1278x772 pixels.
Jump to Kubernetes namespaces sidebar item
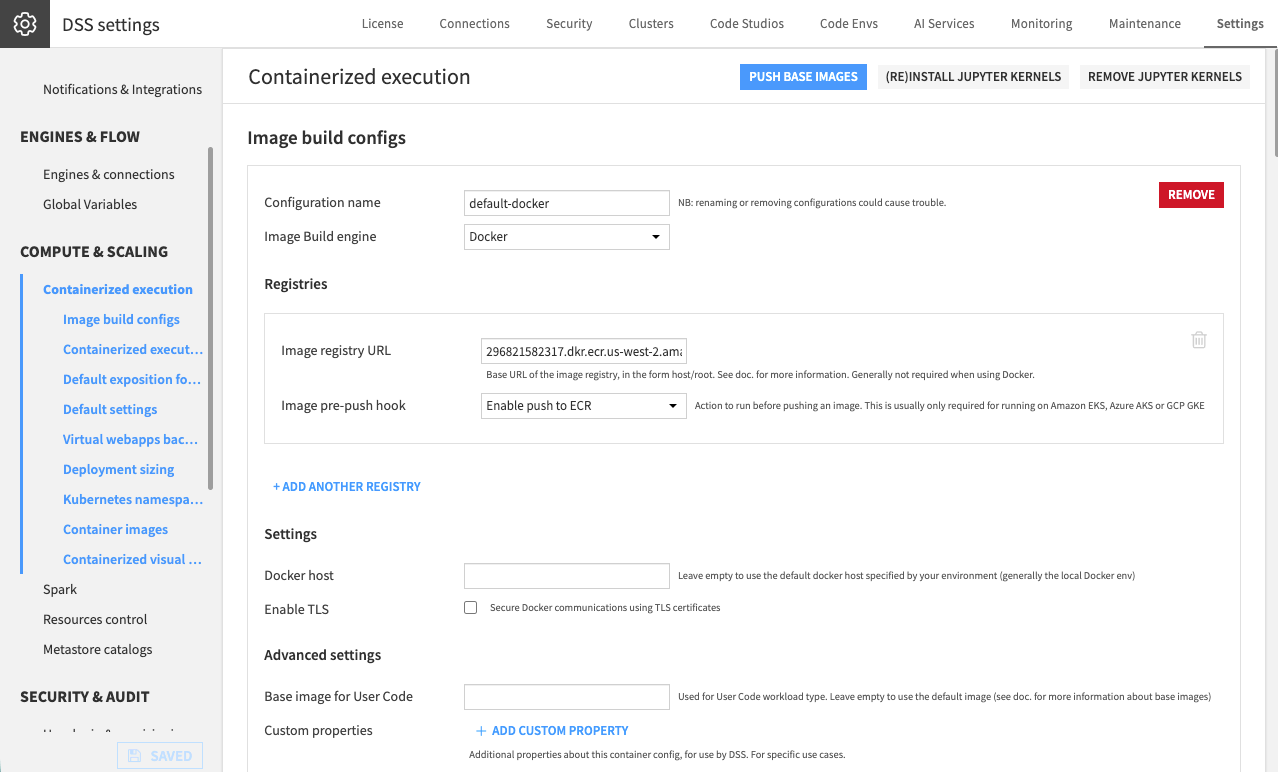133,500
